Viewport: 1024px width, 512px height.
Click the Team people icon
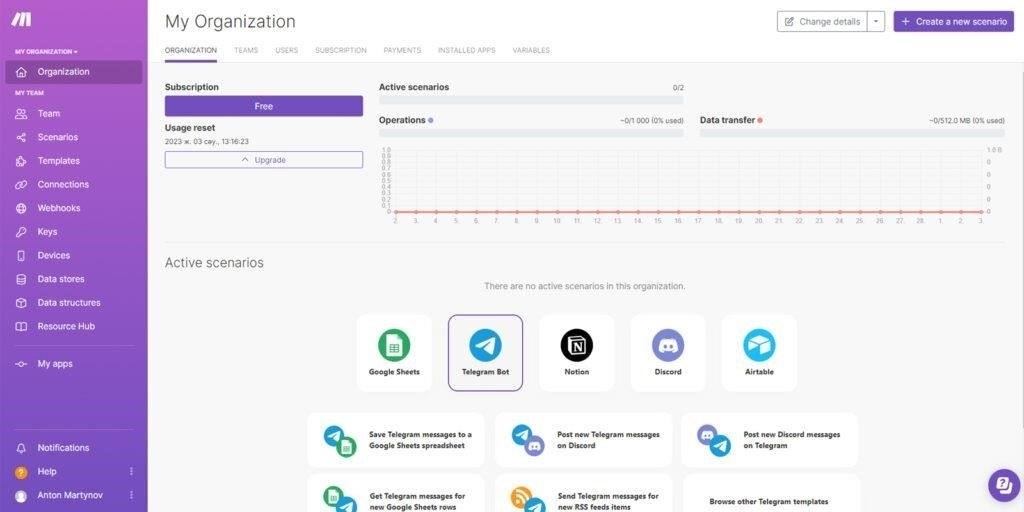(21, 114)
